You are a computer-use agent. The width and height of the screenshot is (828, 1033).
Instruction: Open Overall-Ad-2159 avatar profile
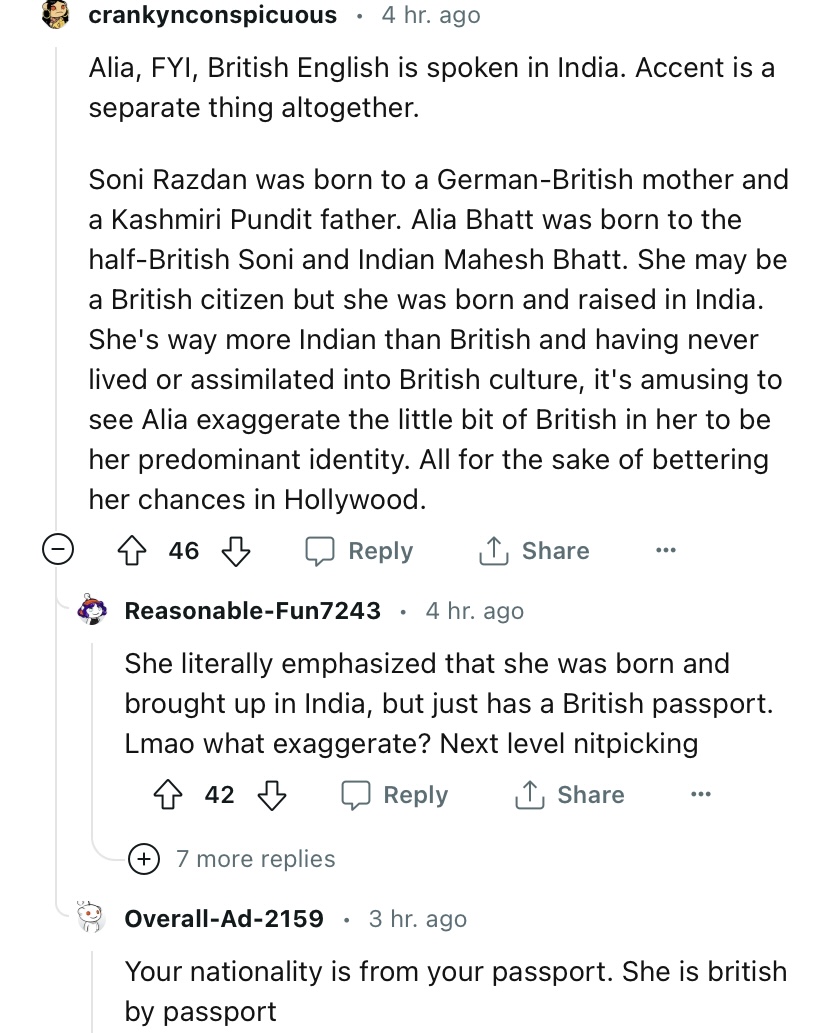click(91, 918)
